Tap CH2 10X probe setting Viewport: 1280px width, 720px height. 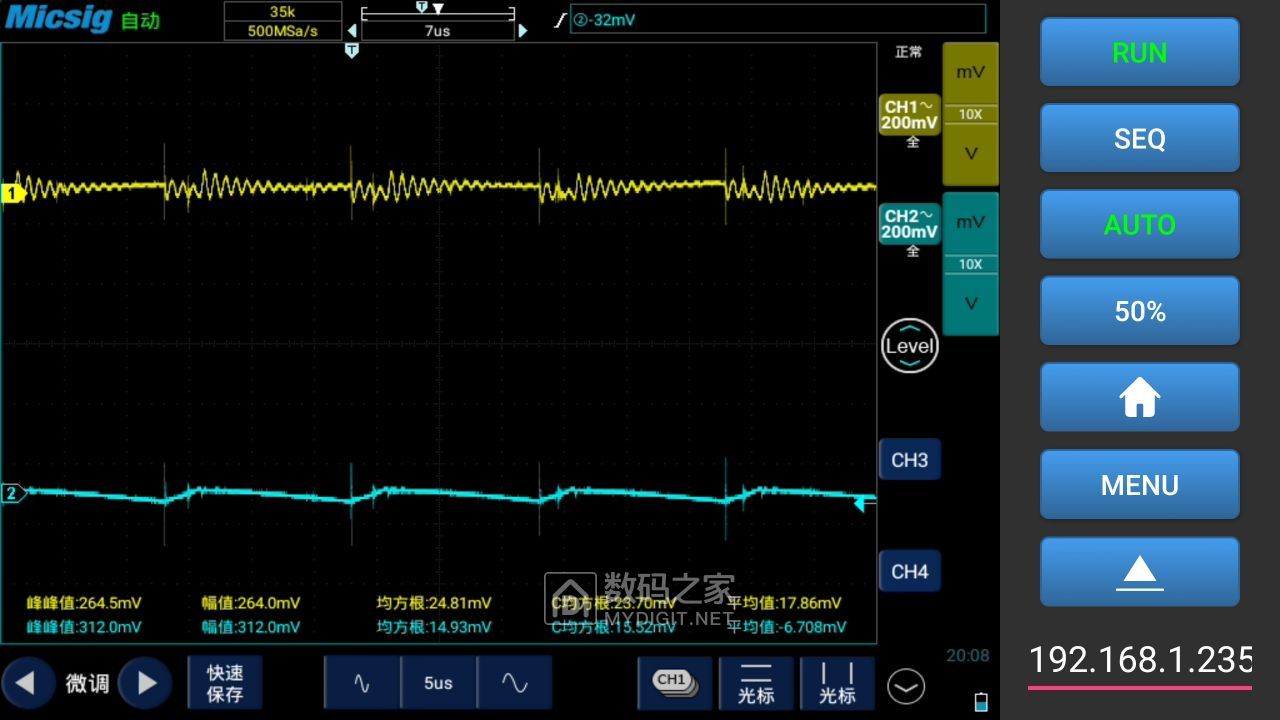[x=970, y=264]
